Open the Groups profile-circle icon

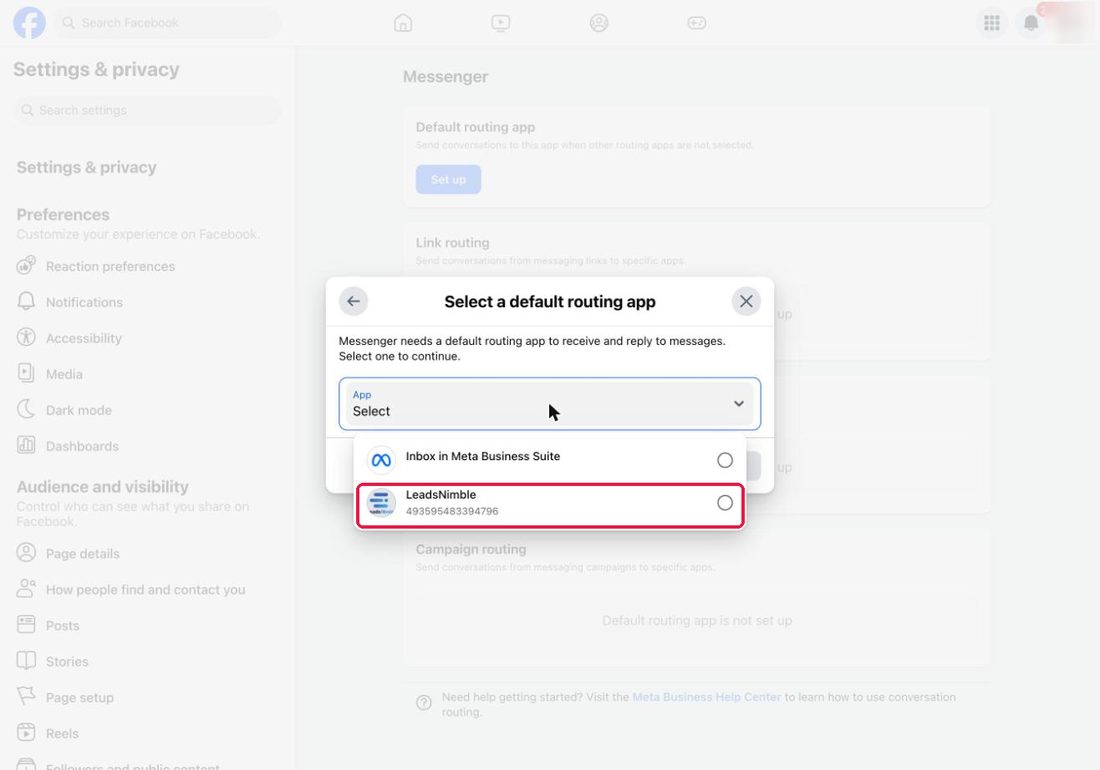599,23
